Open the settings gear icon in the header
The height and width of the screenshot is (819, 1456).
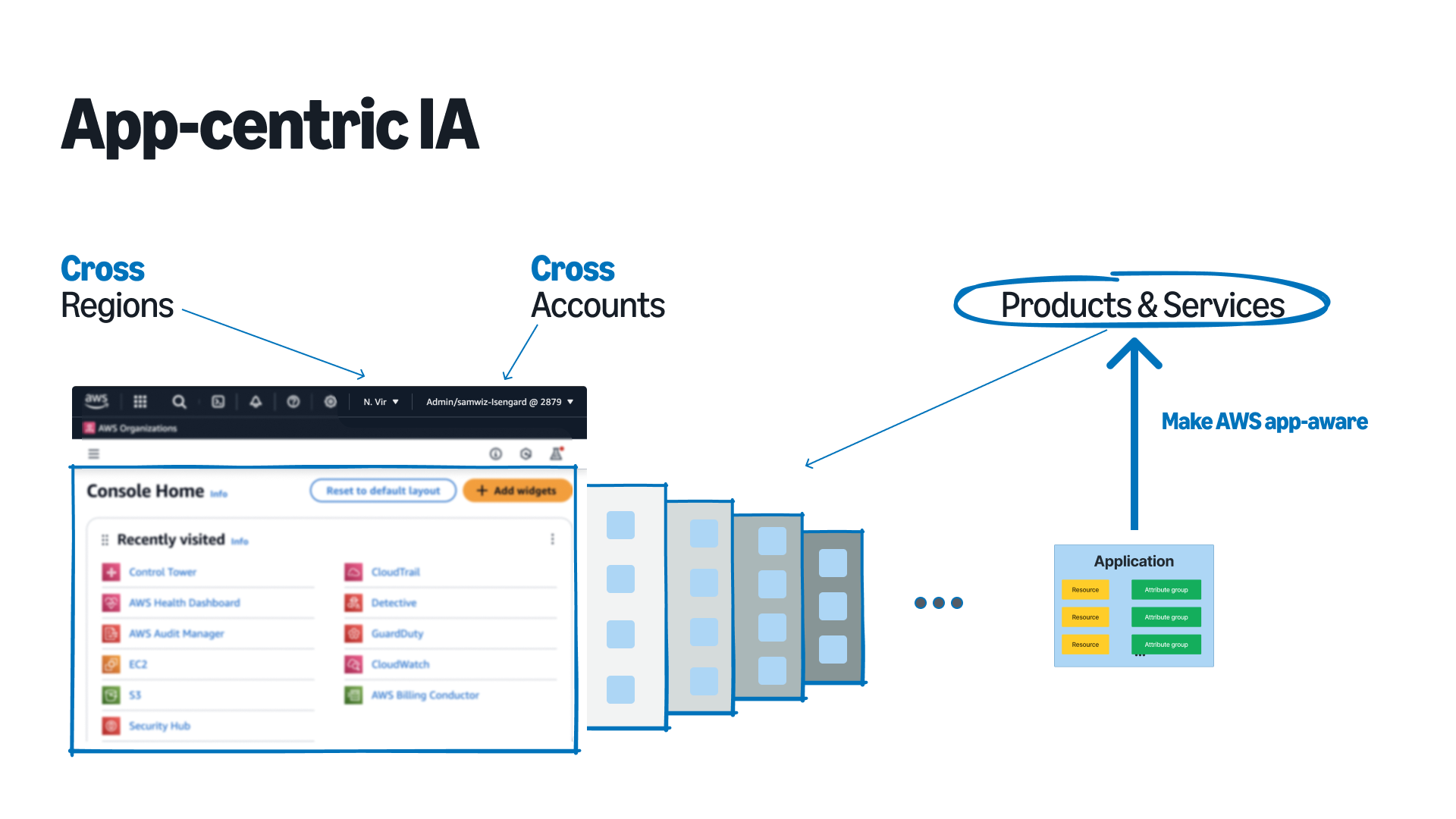pyautogui.click(x=331, y=401)
